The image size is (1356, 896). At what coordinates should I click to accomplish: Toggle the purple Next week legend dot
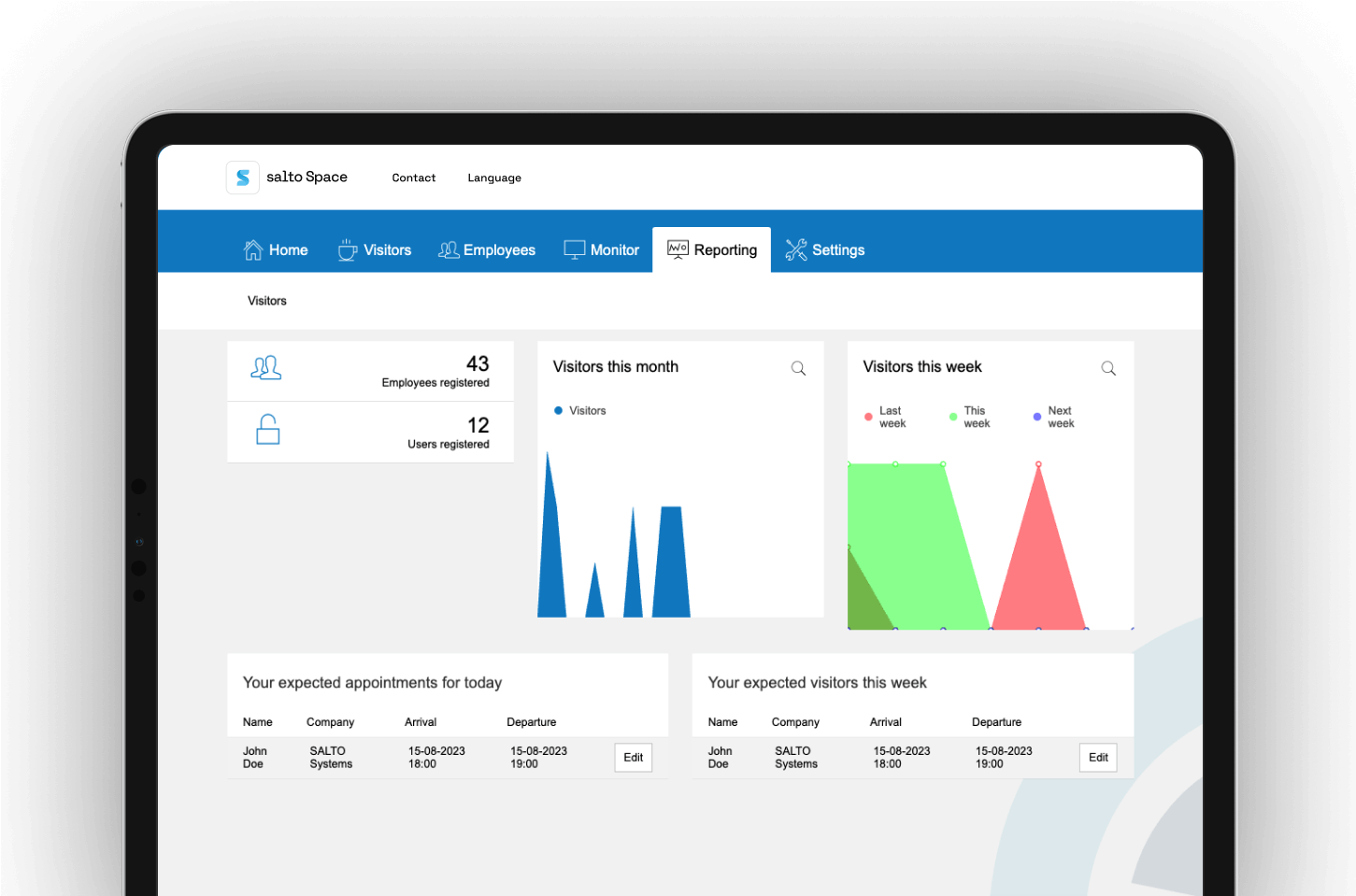point(1037,417)
